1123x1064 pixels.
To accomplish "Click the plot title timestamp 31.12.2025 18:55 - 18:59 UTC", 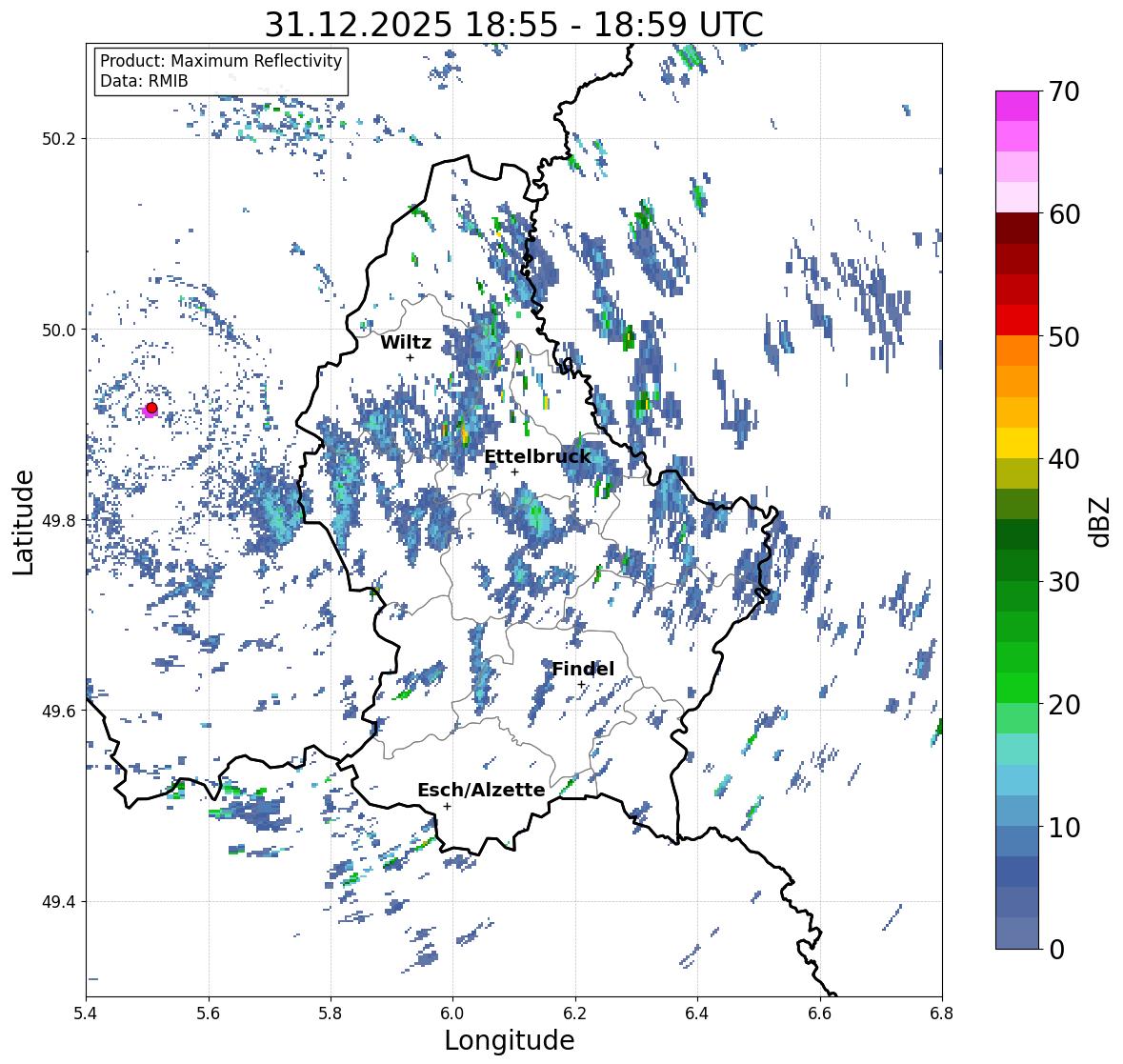I will [x=513, y=25].
